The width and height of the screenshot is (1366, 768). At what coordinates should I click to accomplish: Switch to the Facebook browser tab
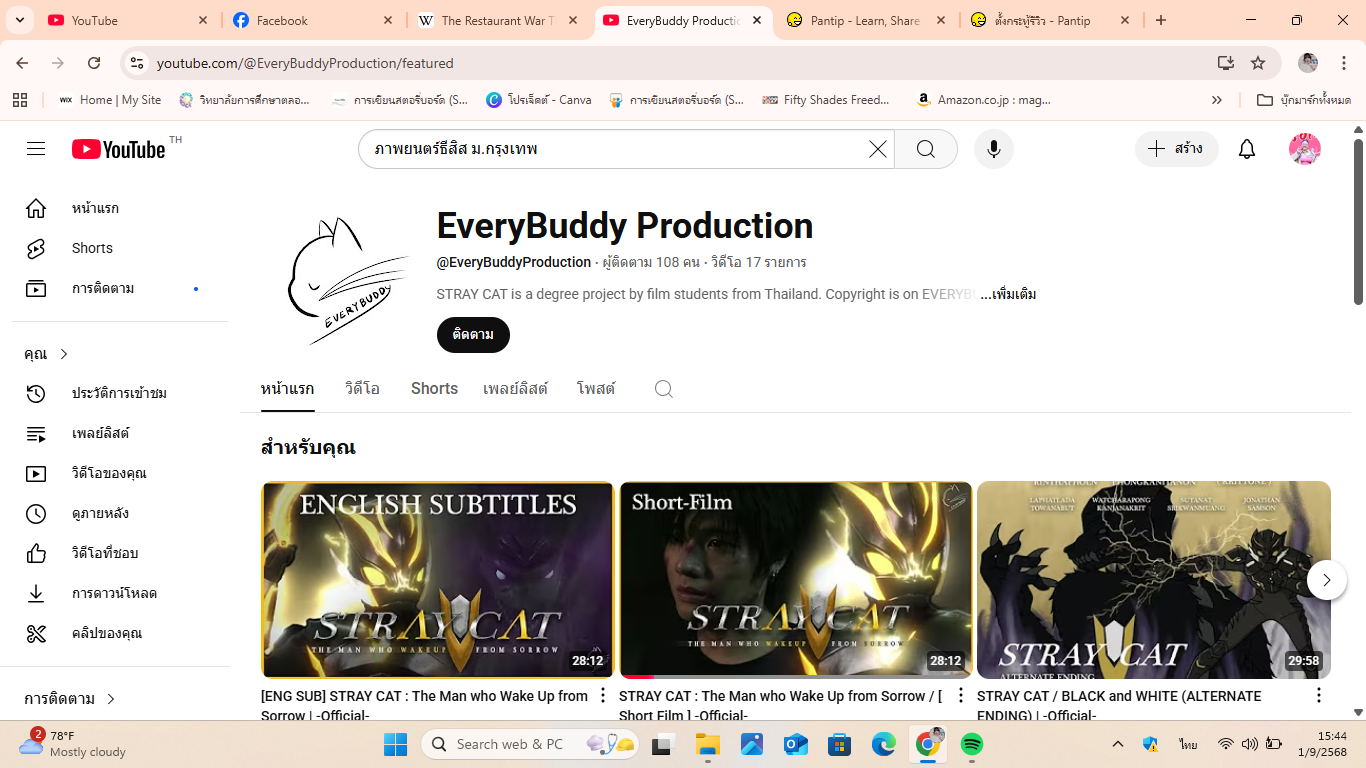[313, 20]
